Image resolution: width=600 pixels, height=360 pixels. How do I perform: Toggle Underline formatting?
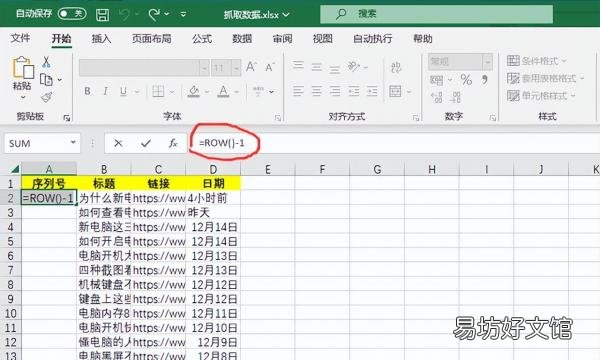(123, 91)
